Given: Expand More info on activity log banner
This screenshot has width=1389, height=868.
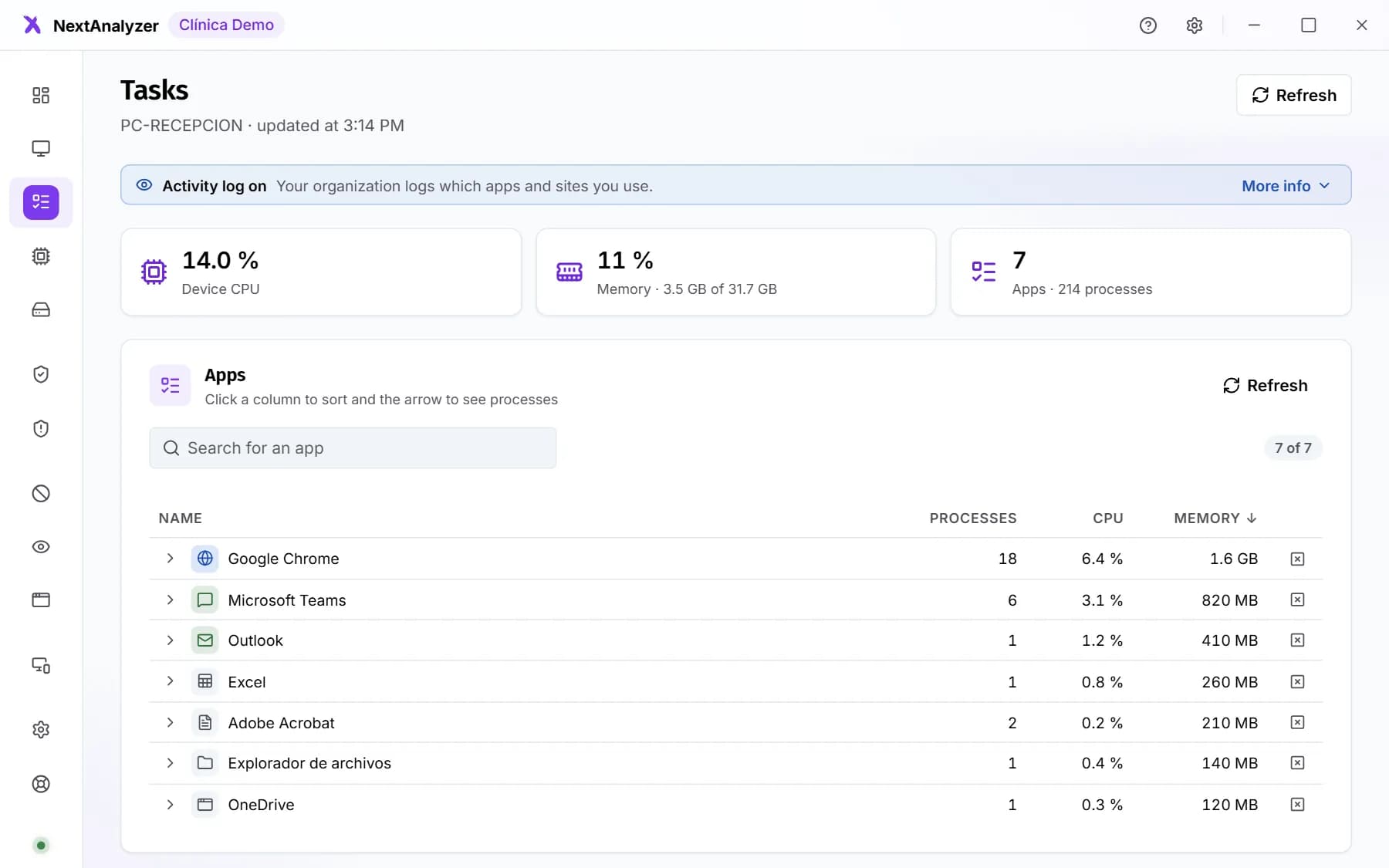Looking at the screenshot, I should (1286, 186).
